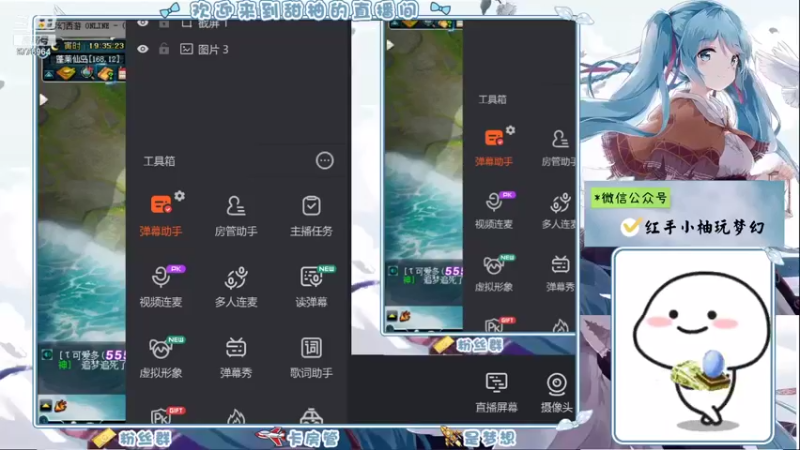
Task: Click 虚拟形象 in the mirrored preview toolbox
Action: [x=494, y=273]
